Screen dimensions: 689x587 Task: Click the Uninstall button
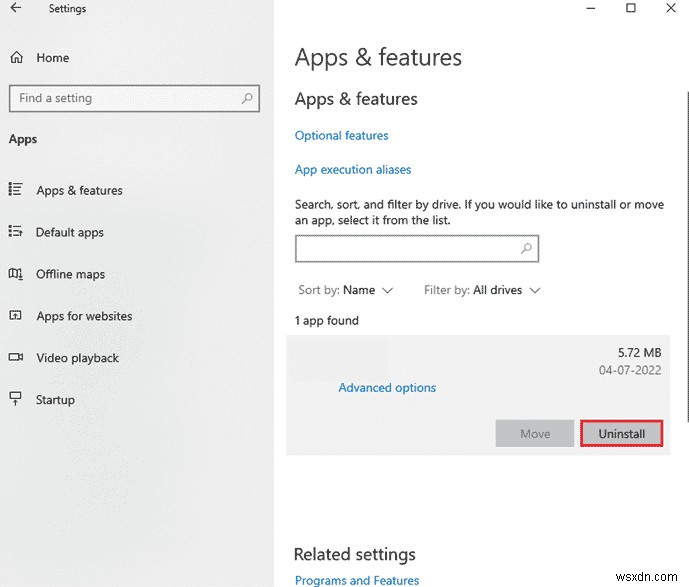[621, 434]
